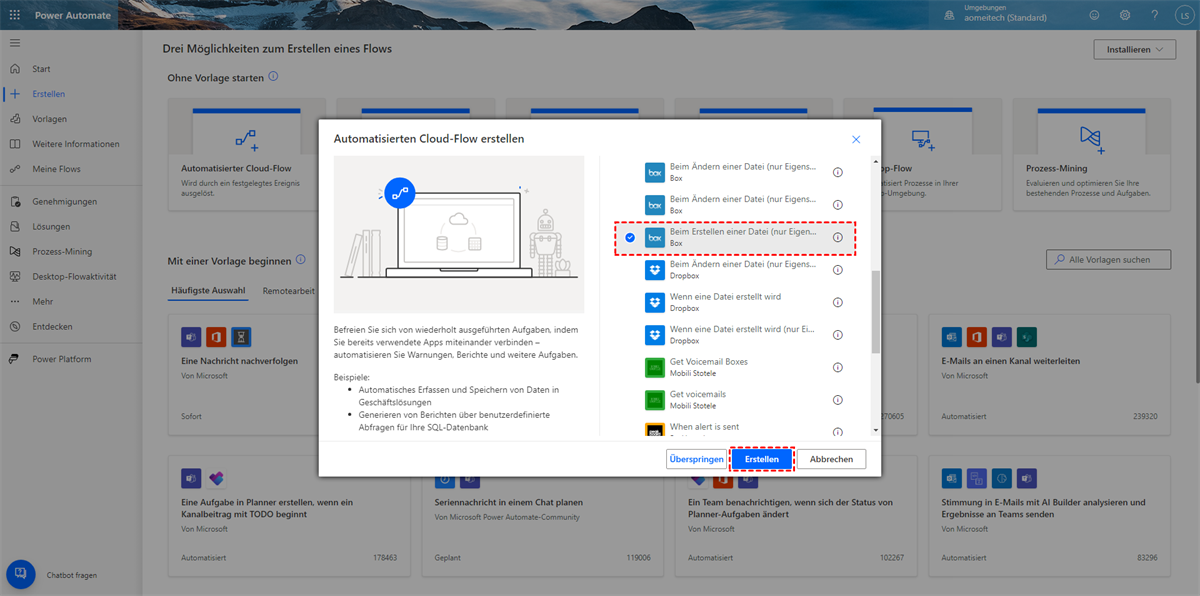Open the Installieren dropdown
Screen dimensions: 1200x596
[1134, 49]
